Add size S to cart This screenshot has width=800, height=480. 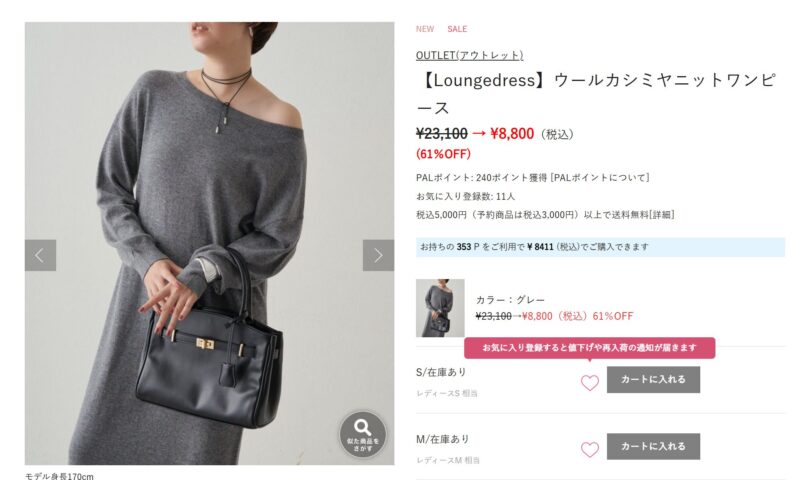(653, 380)
